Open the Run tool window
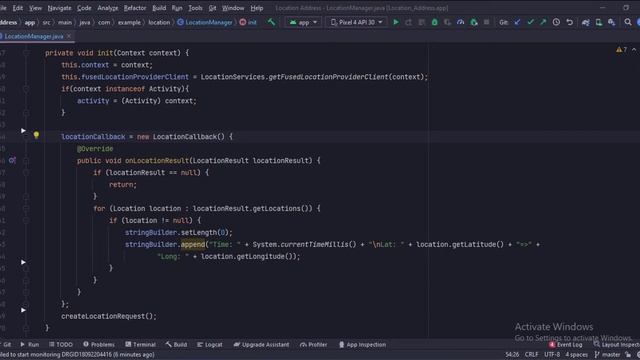Screen dimensions: 640x360 [x=29, y=344]
